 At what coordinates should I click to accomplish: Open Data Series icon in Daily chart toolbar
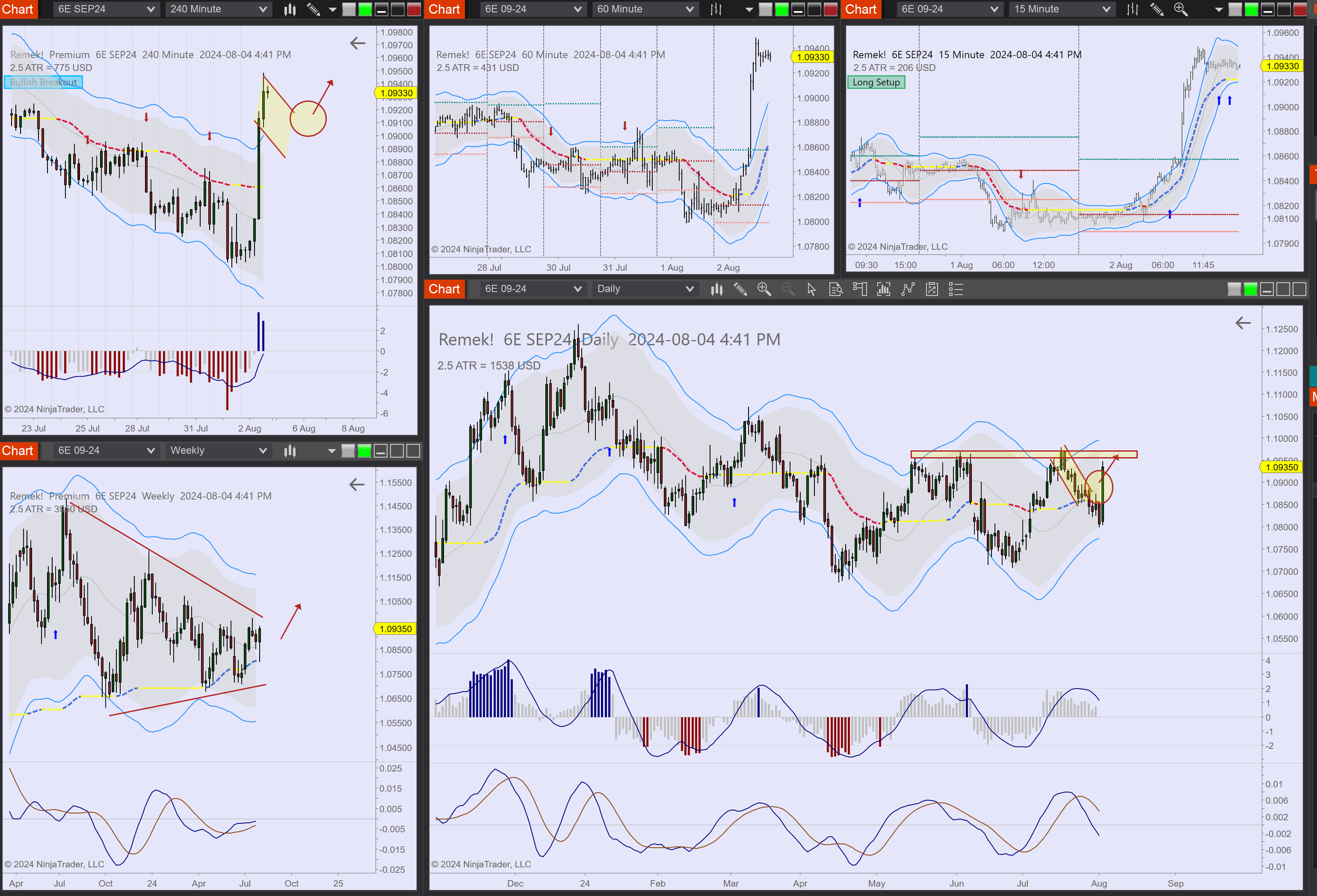[x=716, y=289]
